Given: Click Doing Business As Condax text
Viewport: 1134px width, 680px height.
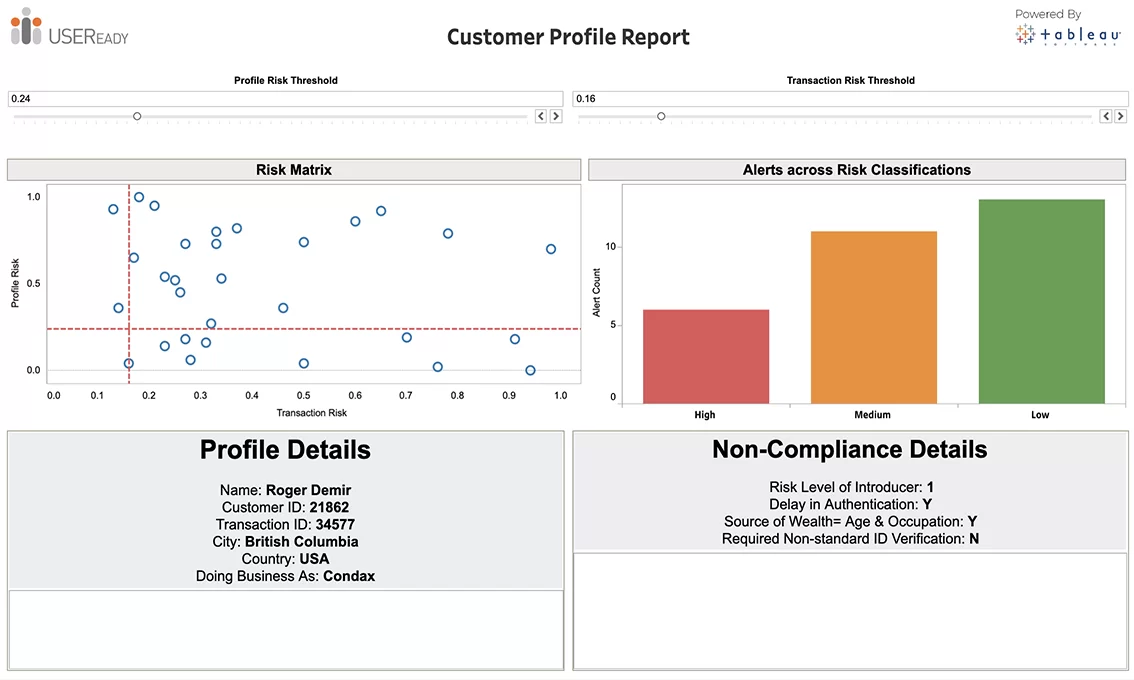Looking at the screenshot, I should pos(285,577).
